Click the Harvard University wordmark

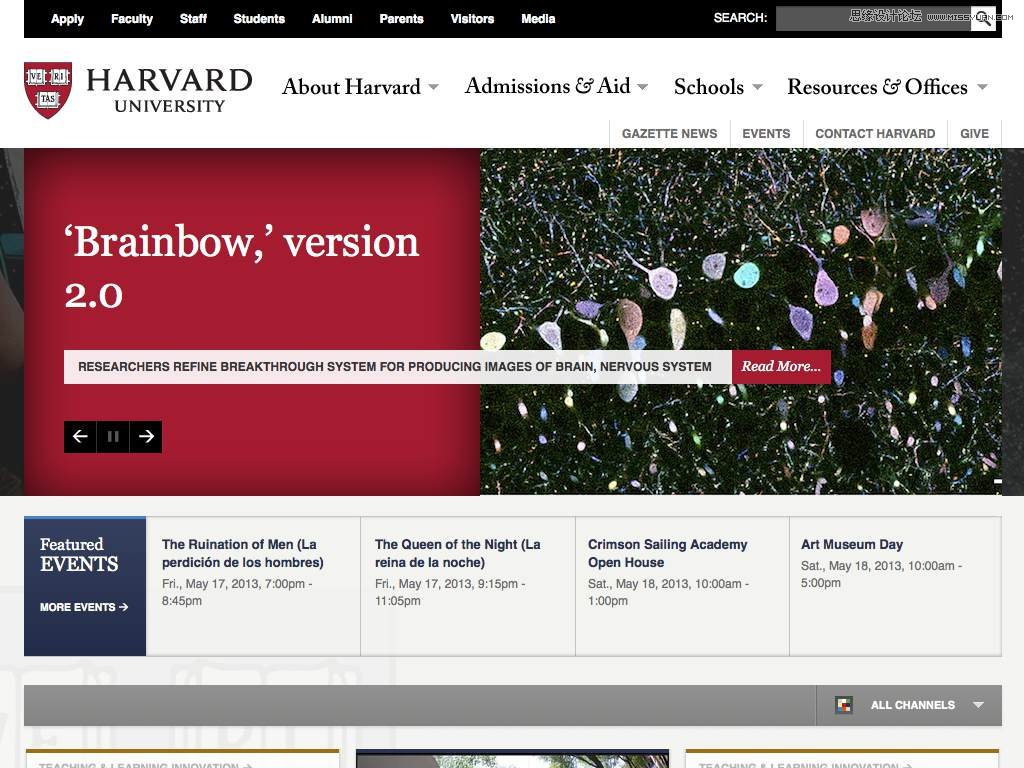click(169, 90)
